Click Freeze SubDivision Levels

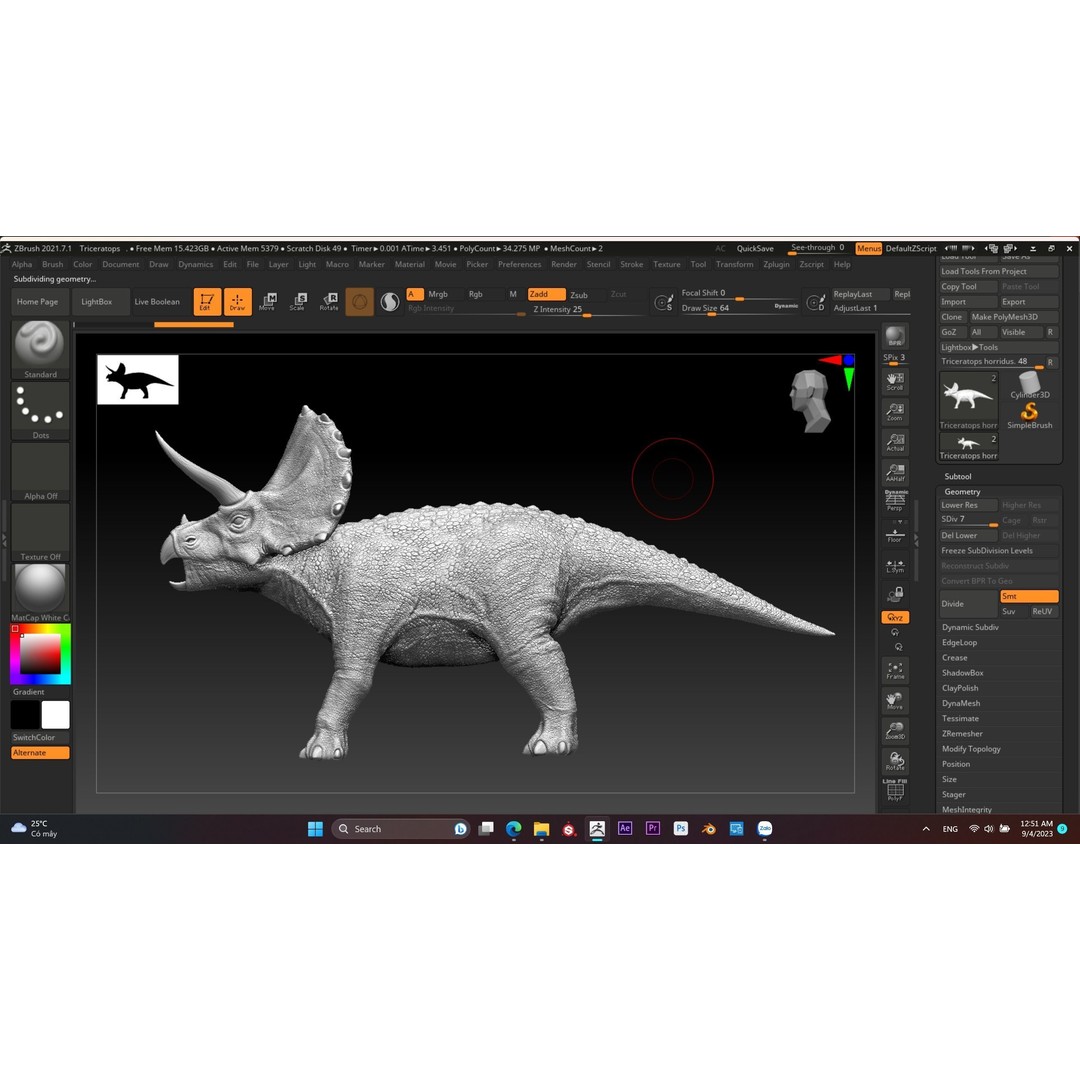coord(999,551)
